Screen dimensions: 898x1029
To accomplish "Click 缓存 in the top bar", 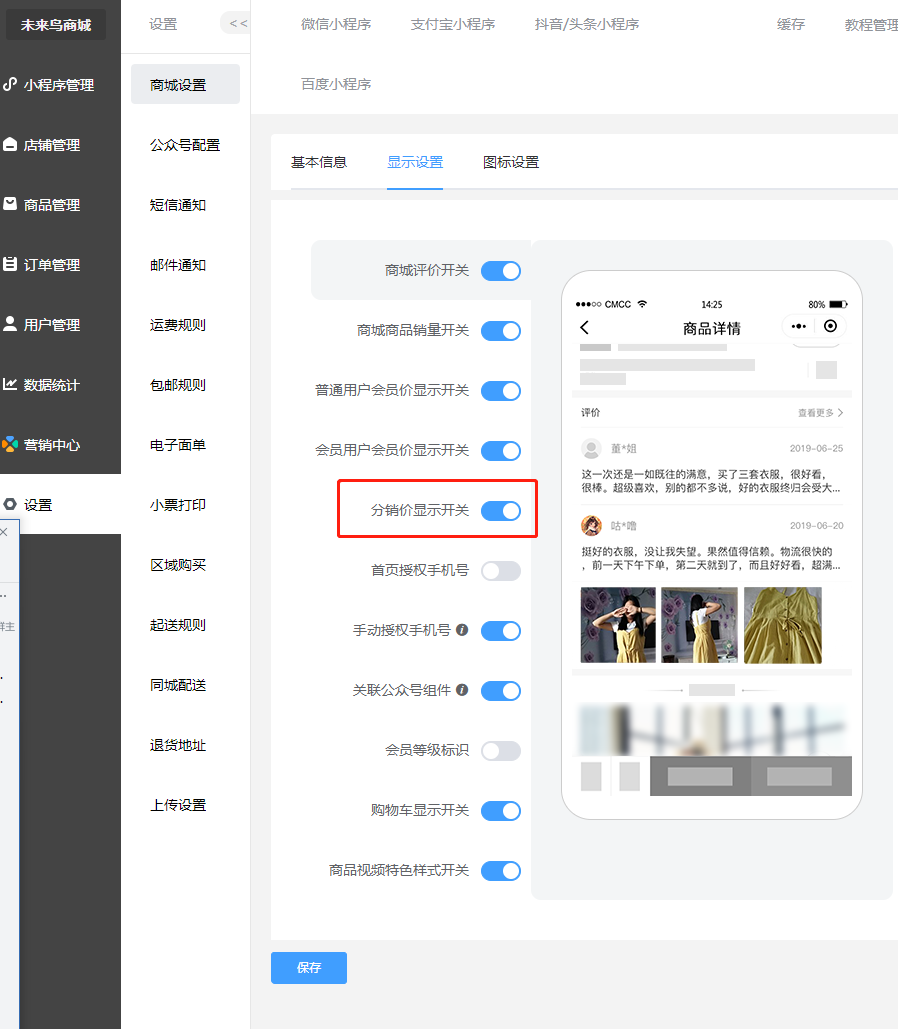I will [x=790, y=24].
